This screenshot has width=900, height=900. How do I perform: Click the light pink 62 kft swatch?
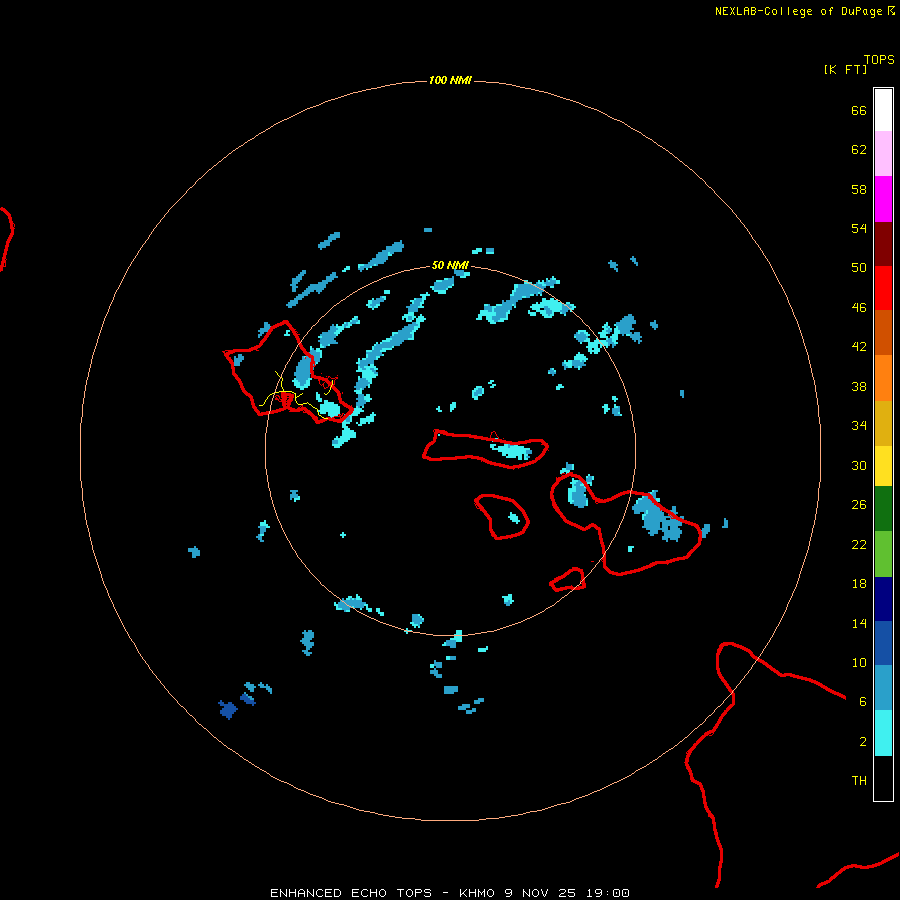tap(883, 154)
